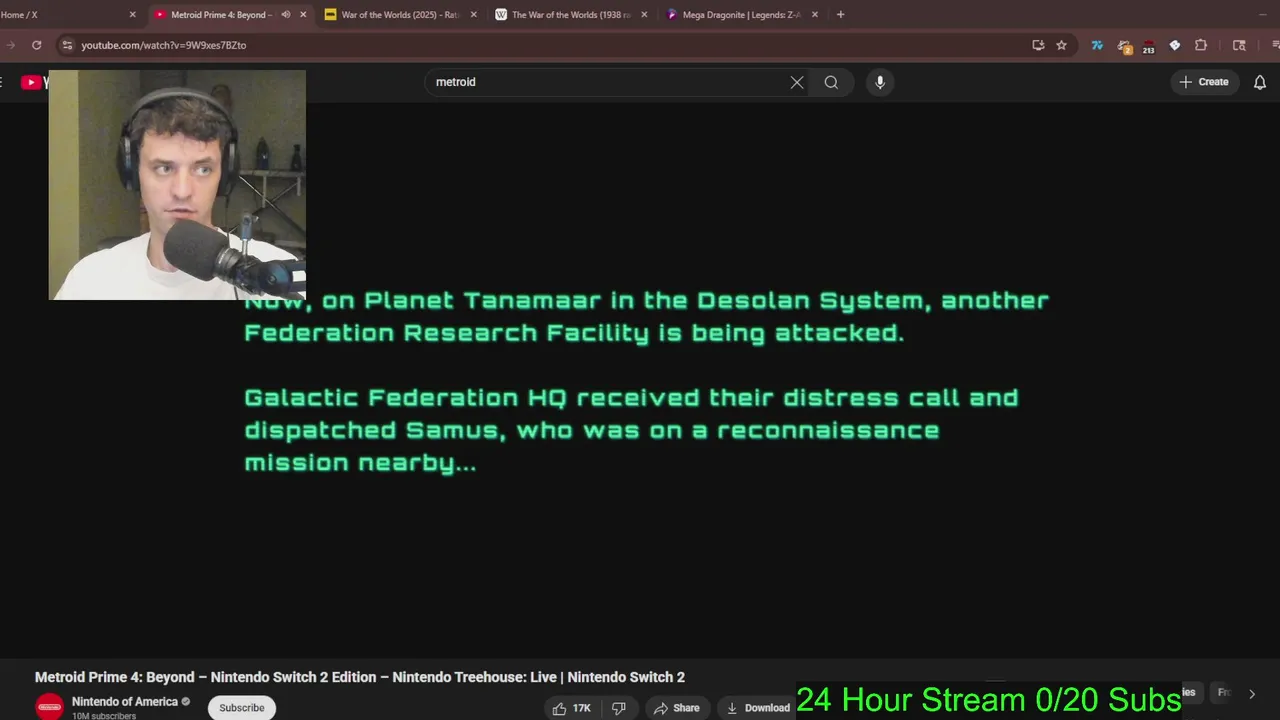This screenshot has height=720, width=1280.
Task: Bookmark this page with the star icon
Action: tap(1061, 45)
